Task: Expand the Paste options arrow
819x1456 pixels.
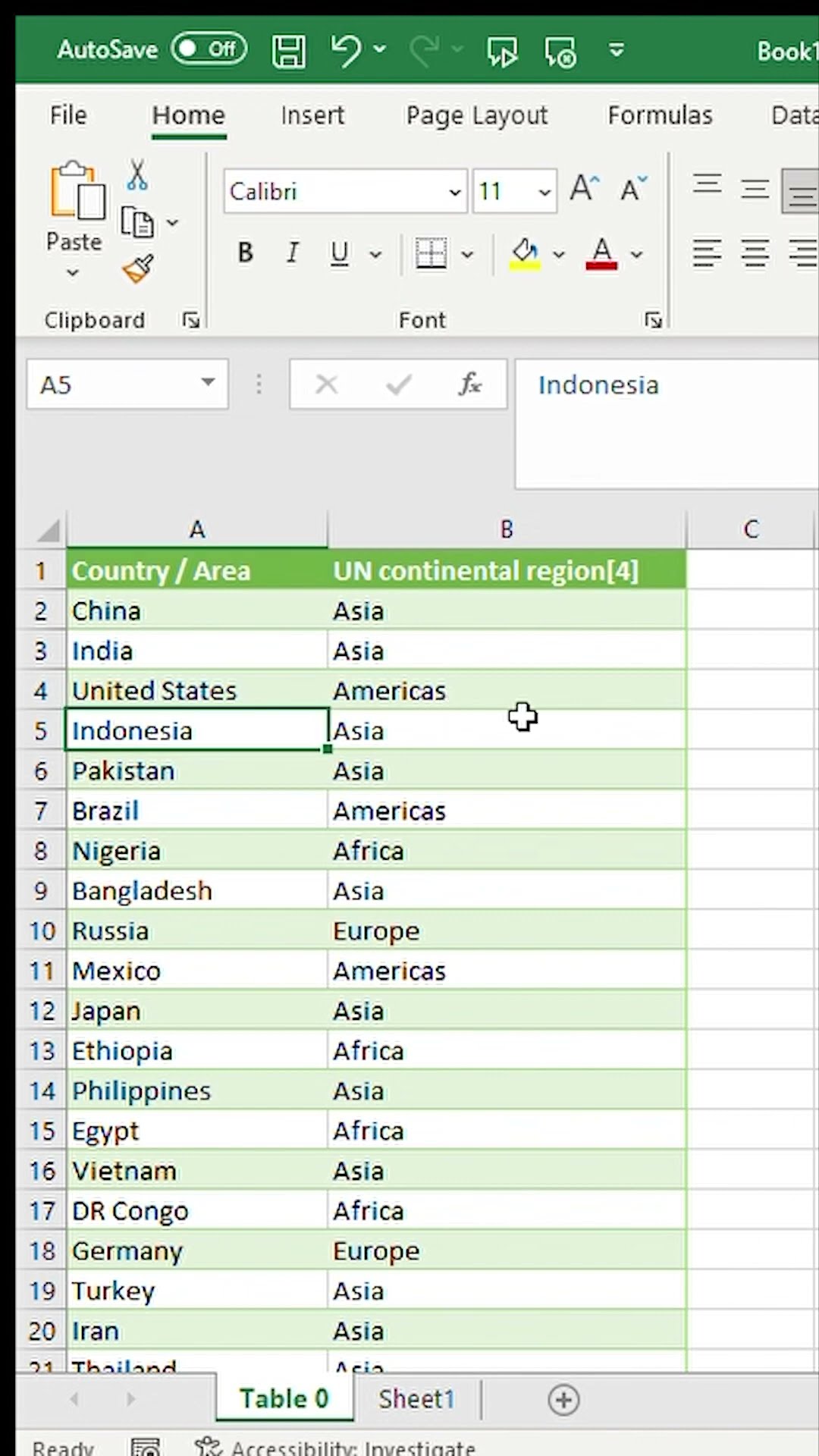Action: 73,272
